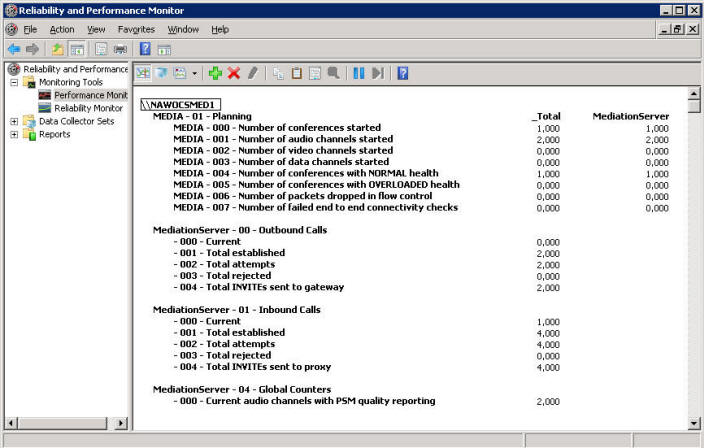Click the Change graph type icon
Image resolution: width=704 pixels, height=448 pixels.
point(180,73)
